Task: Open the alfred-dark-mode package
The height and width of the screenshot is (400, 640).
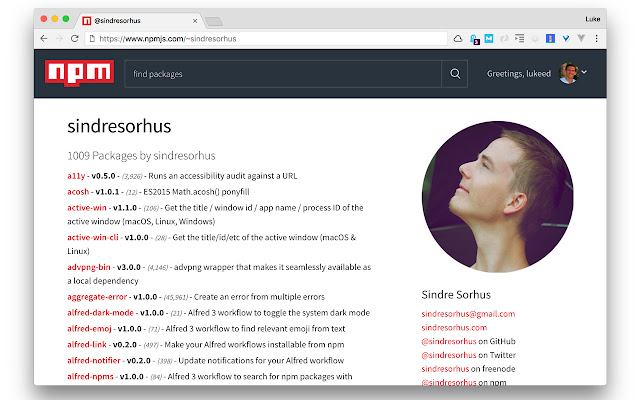Action: point(100,313)
